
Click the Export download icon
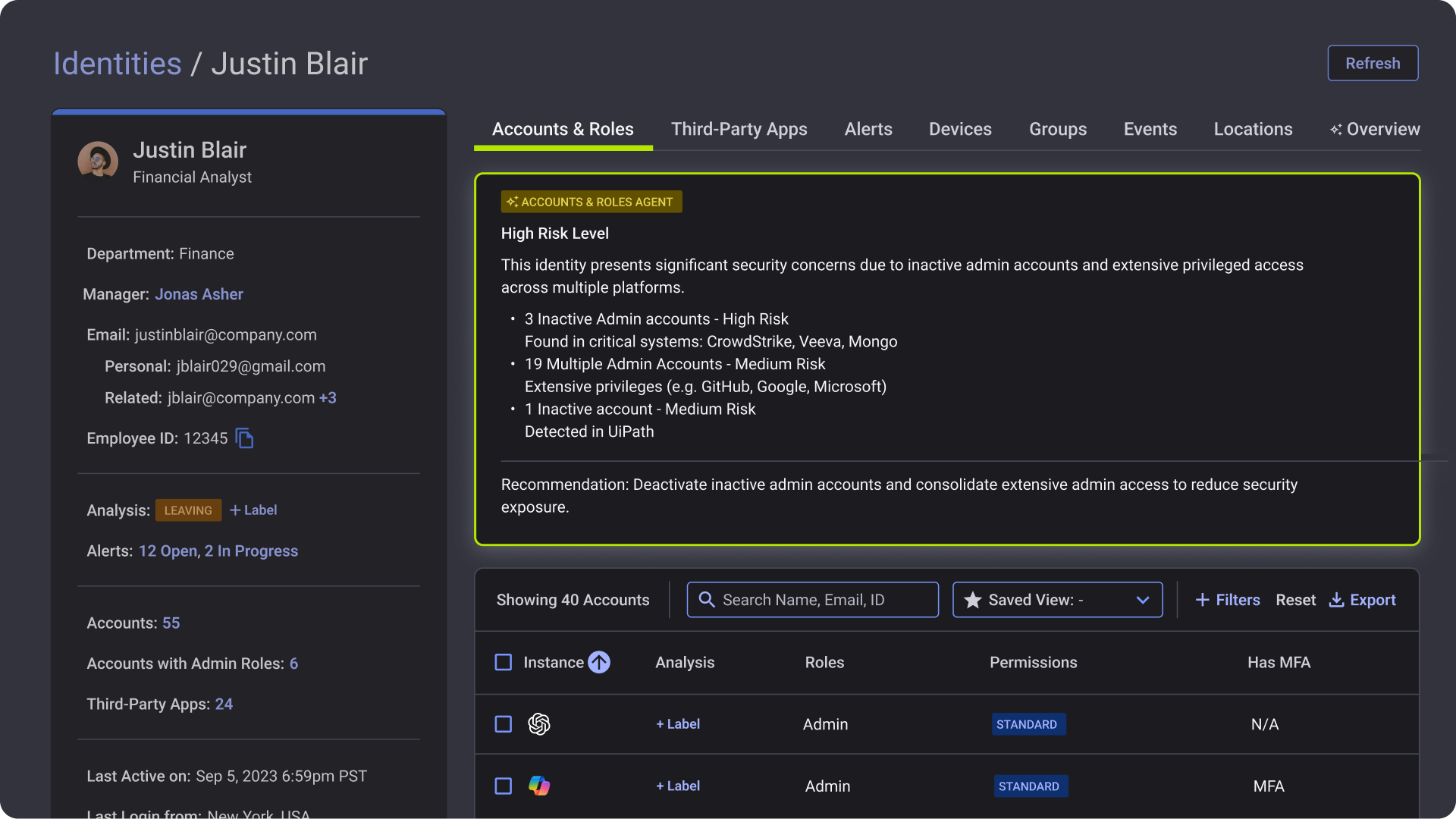tap(1336, 600)
